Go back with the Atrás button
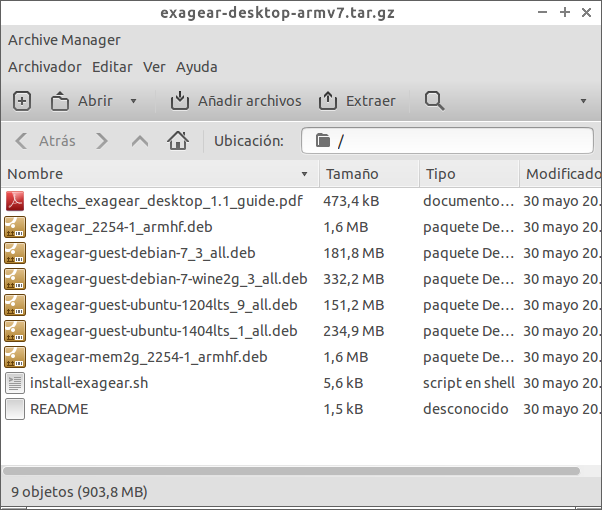Screen dimensions: 602x510 pyautogui.click(x=45, y=141)
